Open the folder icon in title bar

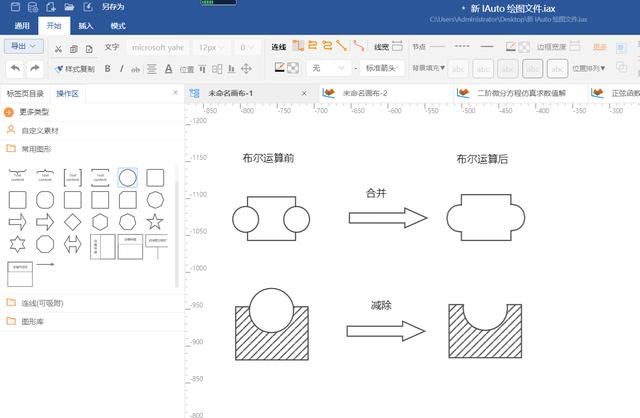click(69, 7)
